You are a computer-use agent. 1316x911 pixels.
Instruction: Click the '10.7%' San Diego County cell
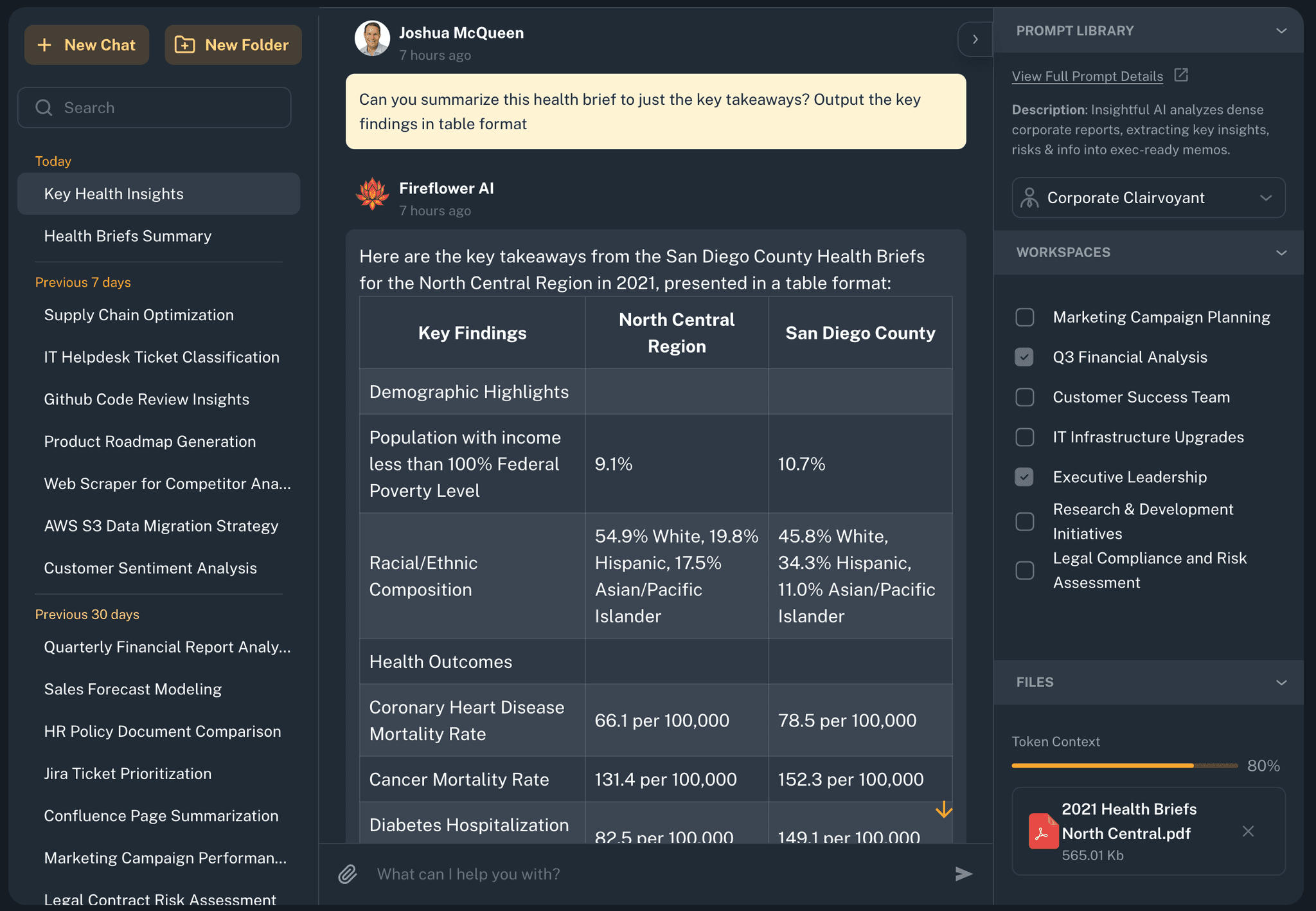pyautogui.click(x=860, y=464)
